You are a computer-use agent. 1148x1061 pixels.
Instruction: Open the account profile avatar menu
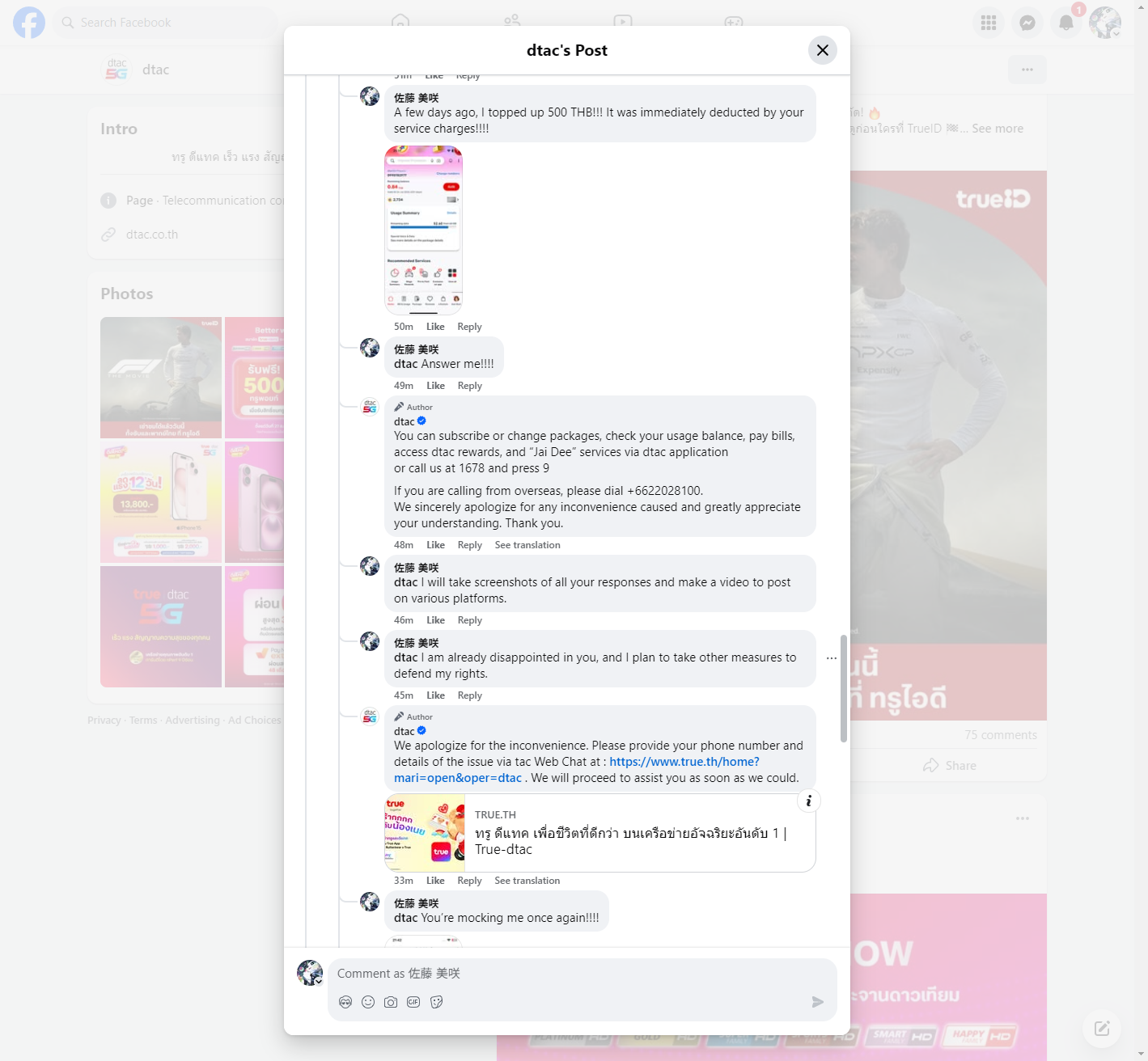(1104, 23)
